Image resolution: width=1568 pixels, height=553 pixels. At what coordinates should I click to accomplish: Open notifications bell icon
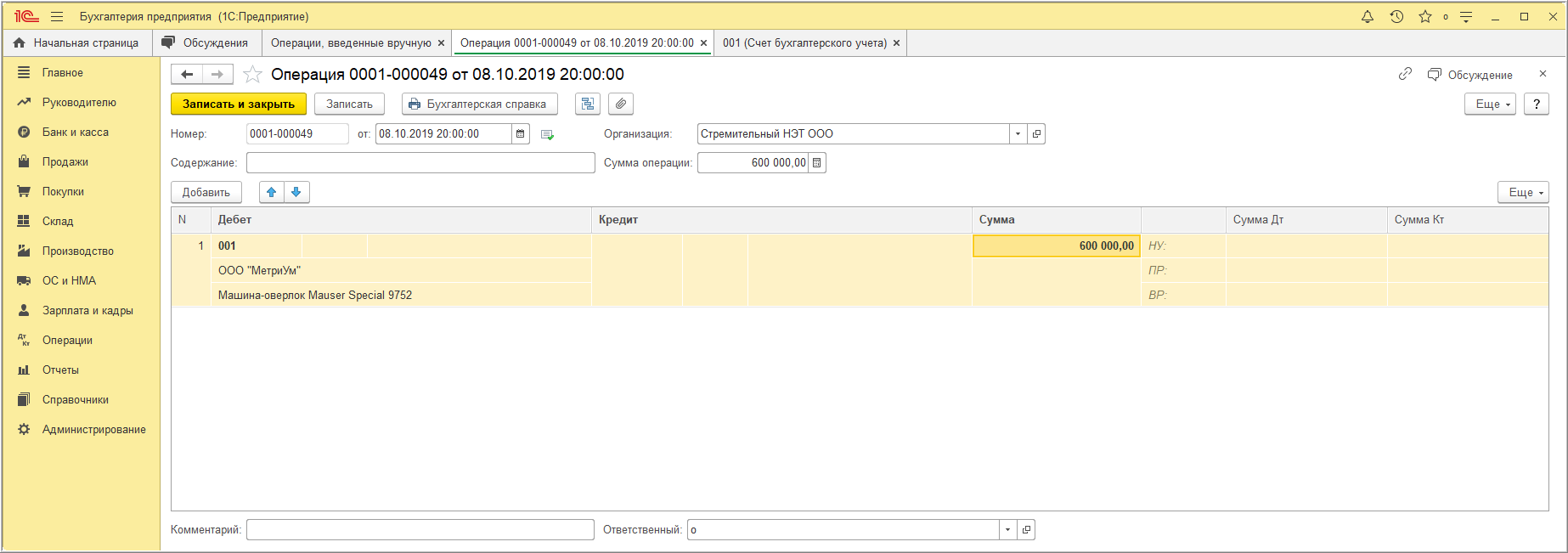(x=1368, y=16)
